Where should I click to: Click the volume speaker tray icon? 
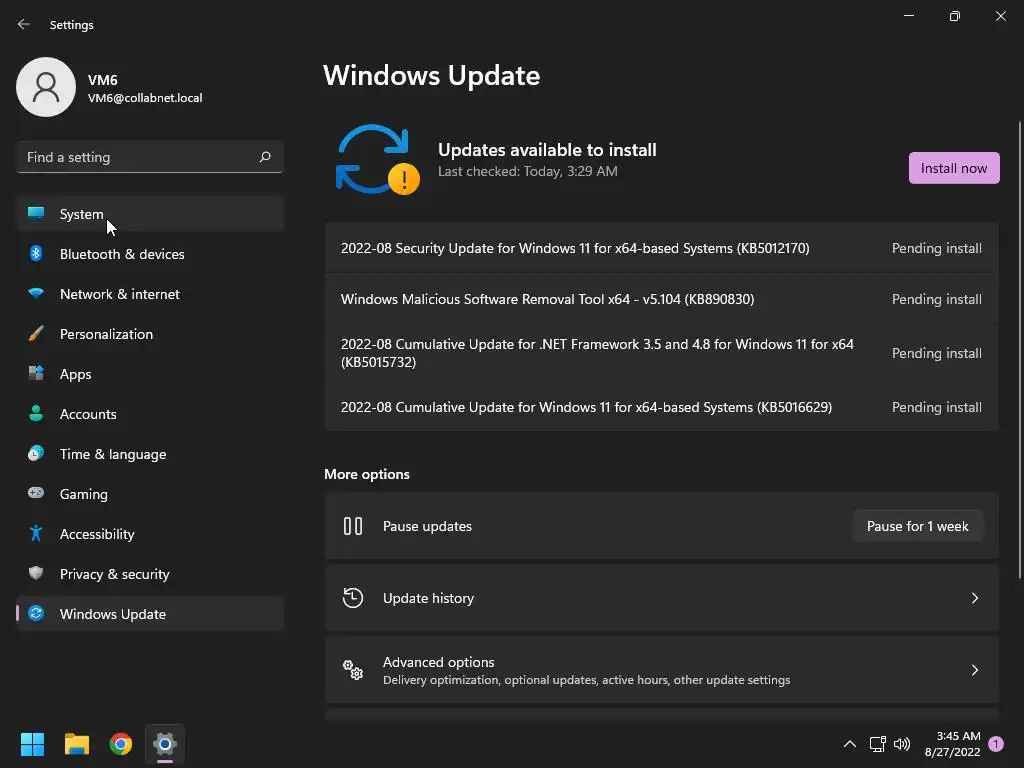click(x=902, y=744)
